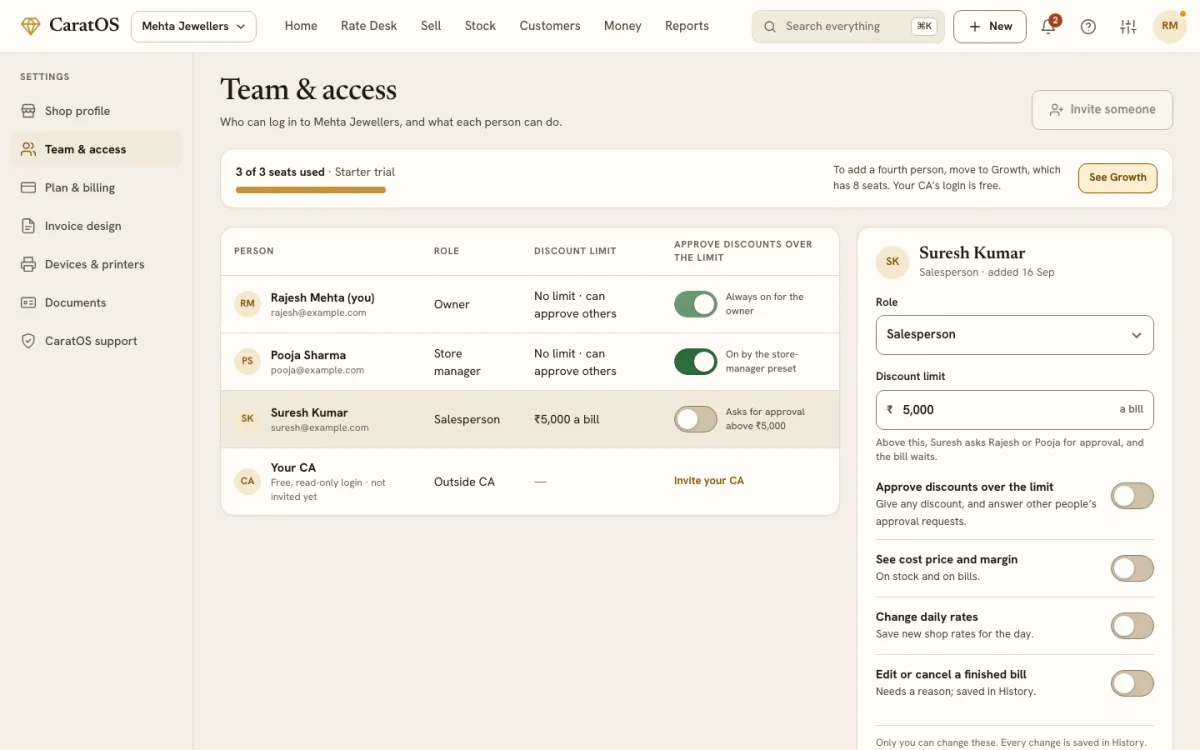
Task: Click the Shop profile store icon
Action: coord(28,111)
